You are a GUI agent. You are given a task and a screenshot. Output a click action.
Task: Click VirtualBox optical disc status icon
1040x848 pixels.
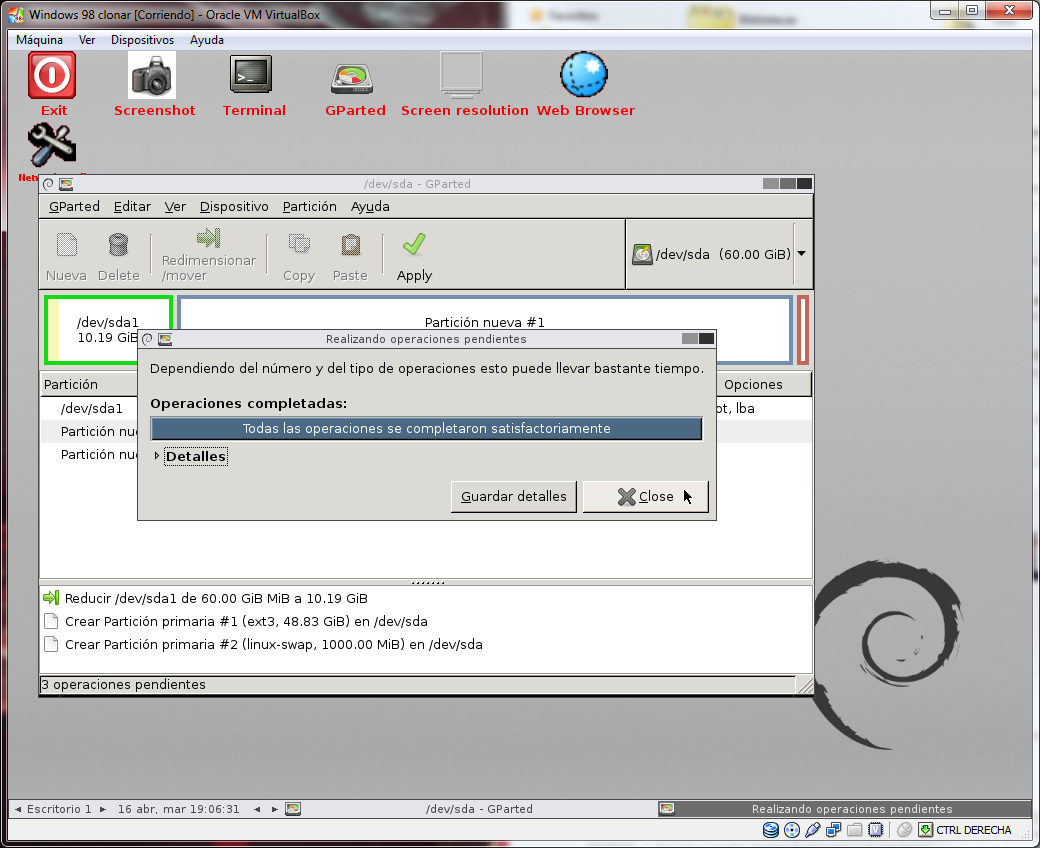click(791, 829)
